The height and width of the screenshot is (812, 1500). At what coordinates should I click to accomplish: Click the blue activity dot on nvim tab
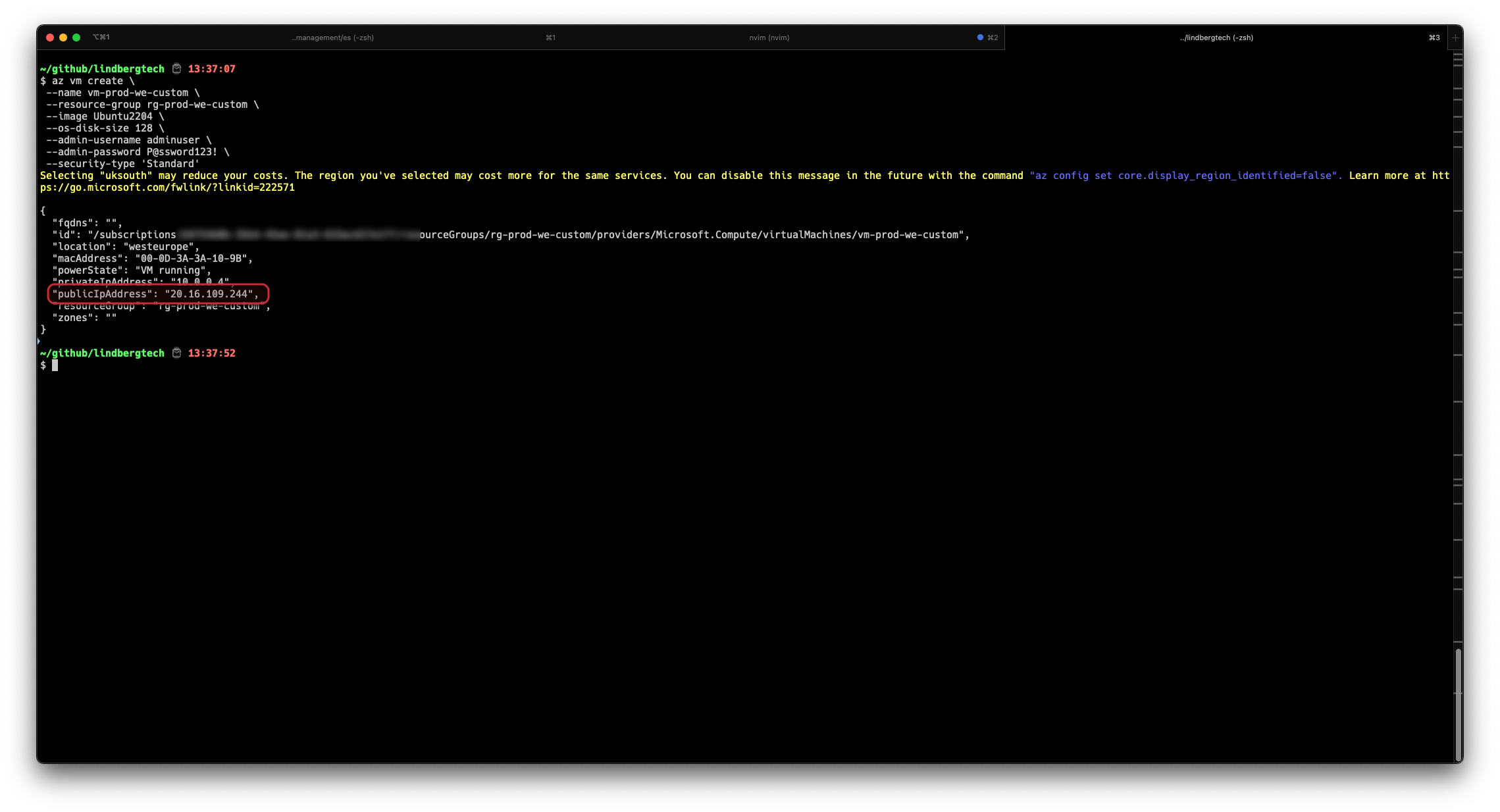coord(980,38)
